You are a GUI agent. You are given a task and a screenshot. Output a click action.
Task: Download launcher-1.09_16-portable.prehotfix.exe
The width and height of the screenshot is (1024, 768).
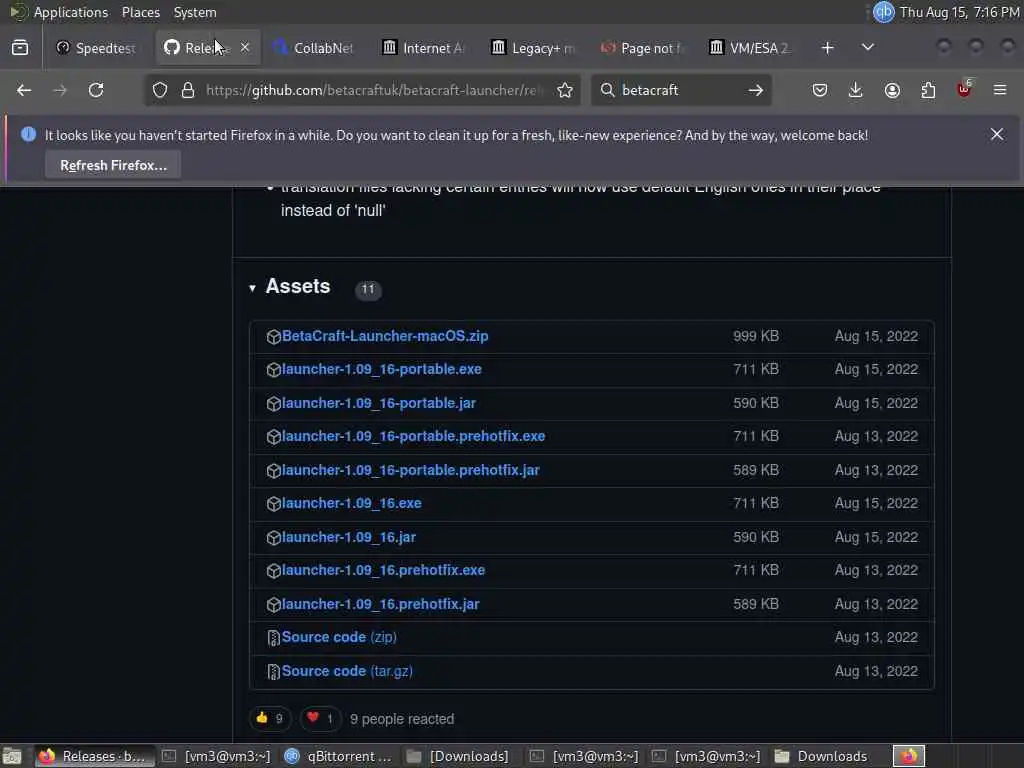pos(413,436)
